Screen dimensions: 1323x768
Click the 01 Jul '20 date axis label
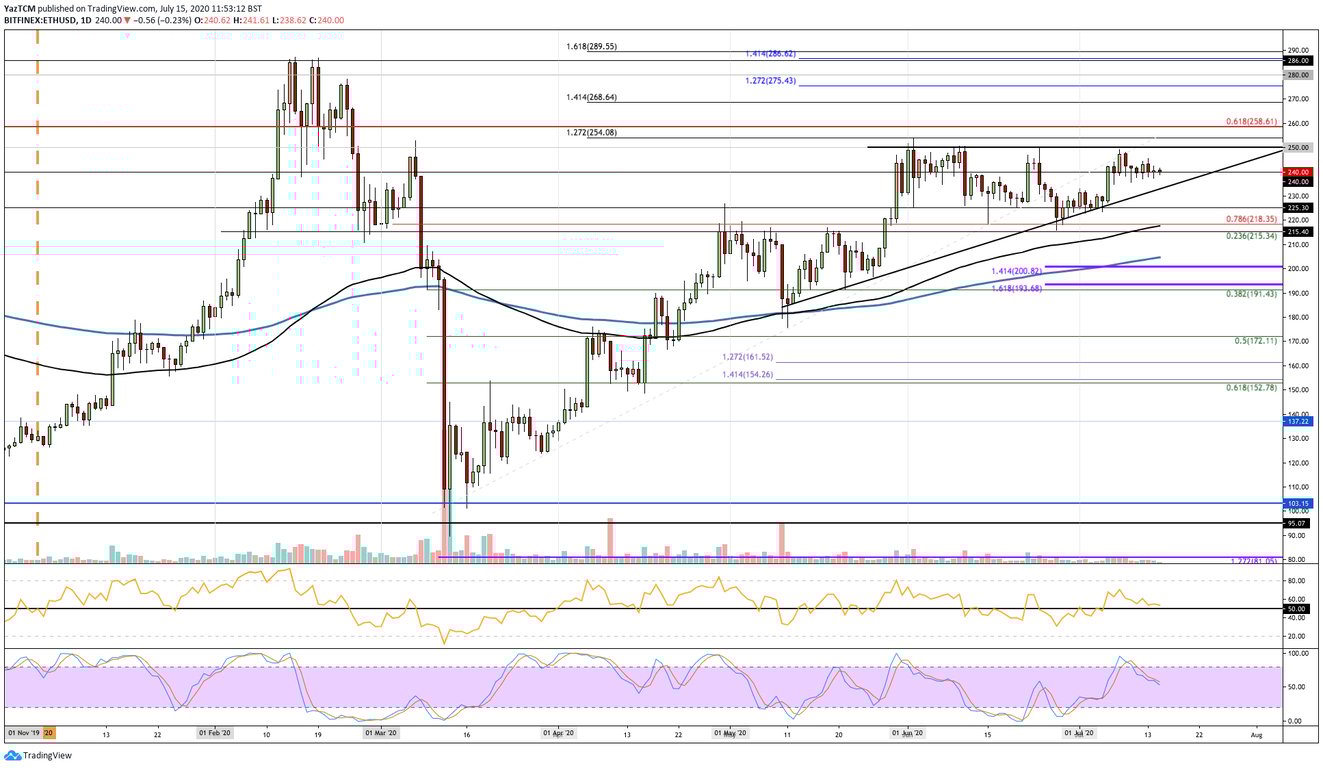pyautogui.click(x=1078, y=732)
